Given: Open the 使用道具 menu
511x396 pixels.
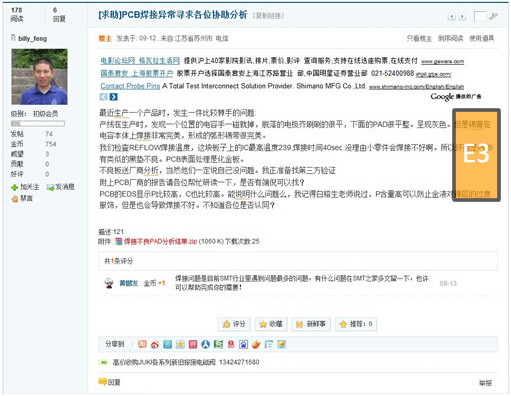Looking at the screenshot, I should [x=482, y=38].
